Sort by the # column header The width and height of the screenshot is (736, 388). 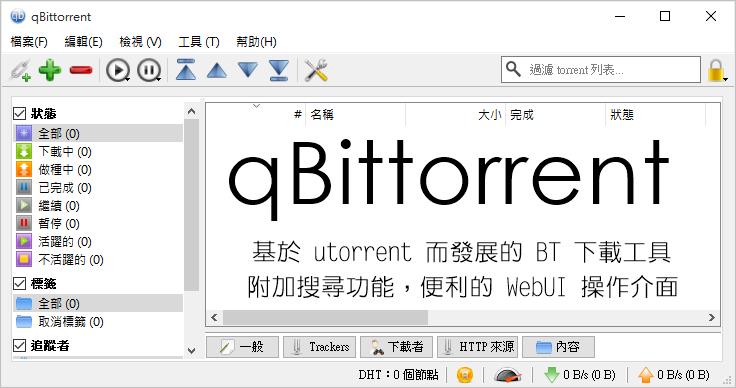tap(256, 114)
